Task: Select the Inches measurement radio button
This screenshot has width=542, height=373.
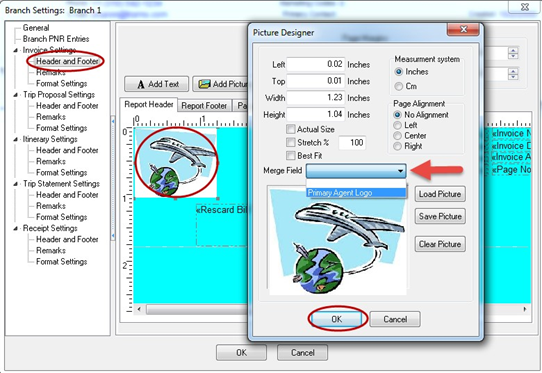Action: 399,72
